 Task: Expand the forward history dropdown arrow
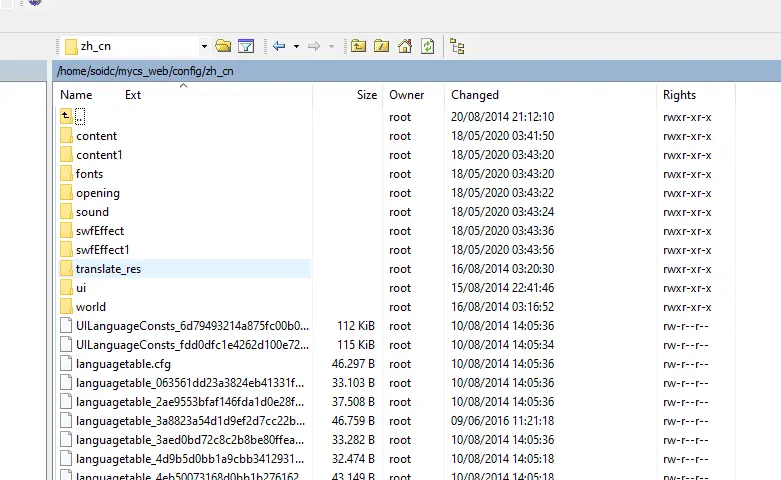coord(331,46)
